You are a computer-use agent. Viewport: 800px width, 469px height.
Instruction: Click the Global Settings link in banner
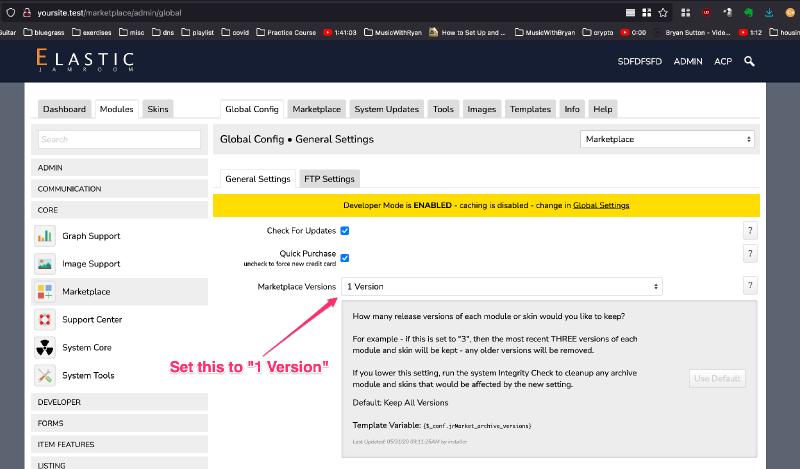point(600,205)
